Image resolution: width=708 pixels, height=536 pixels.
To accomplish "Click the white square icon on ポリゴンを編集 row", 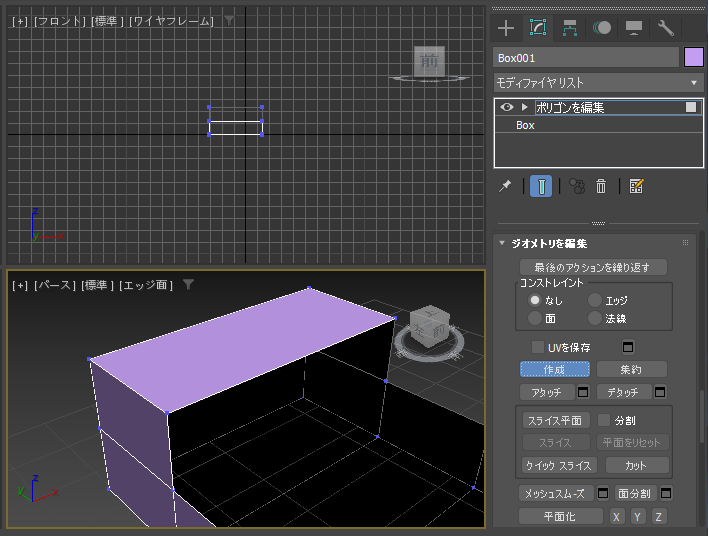I will (691, 107).
